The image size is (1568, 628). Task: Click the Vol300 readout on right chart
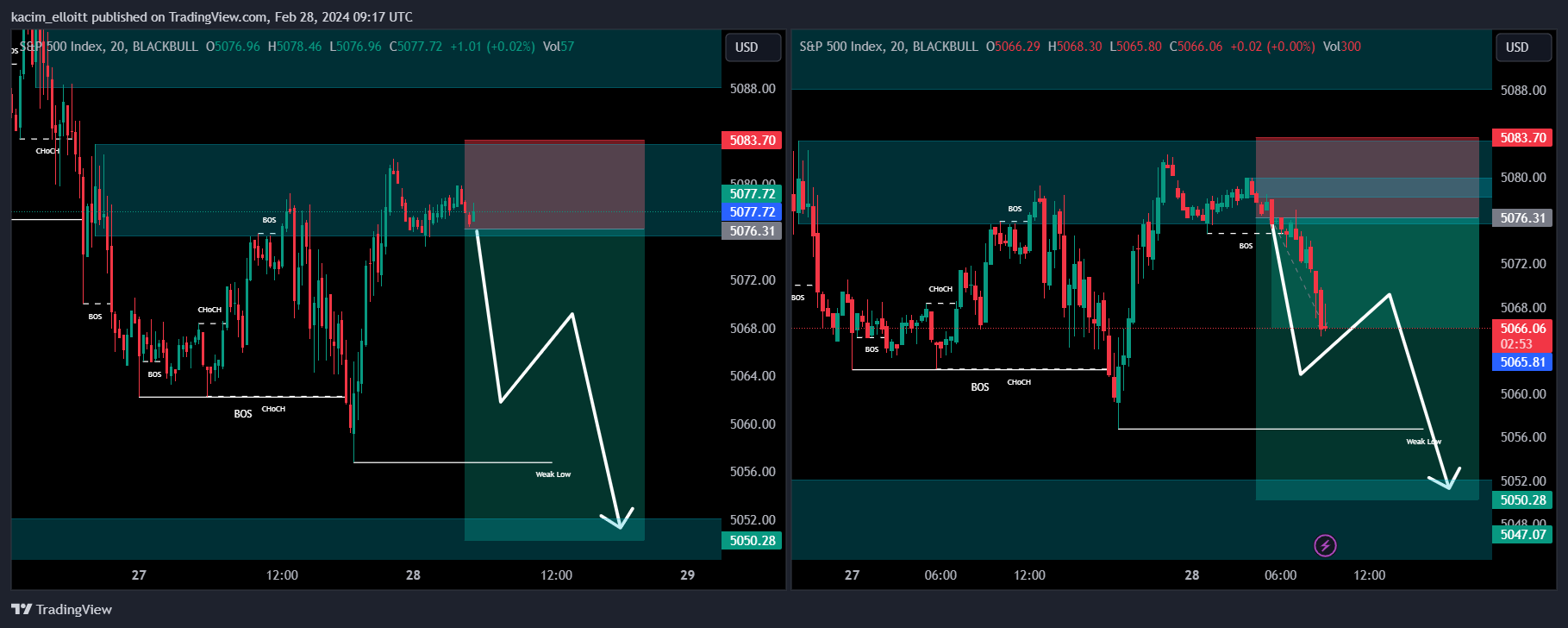coord(1342,47)
